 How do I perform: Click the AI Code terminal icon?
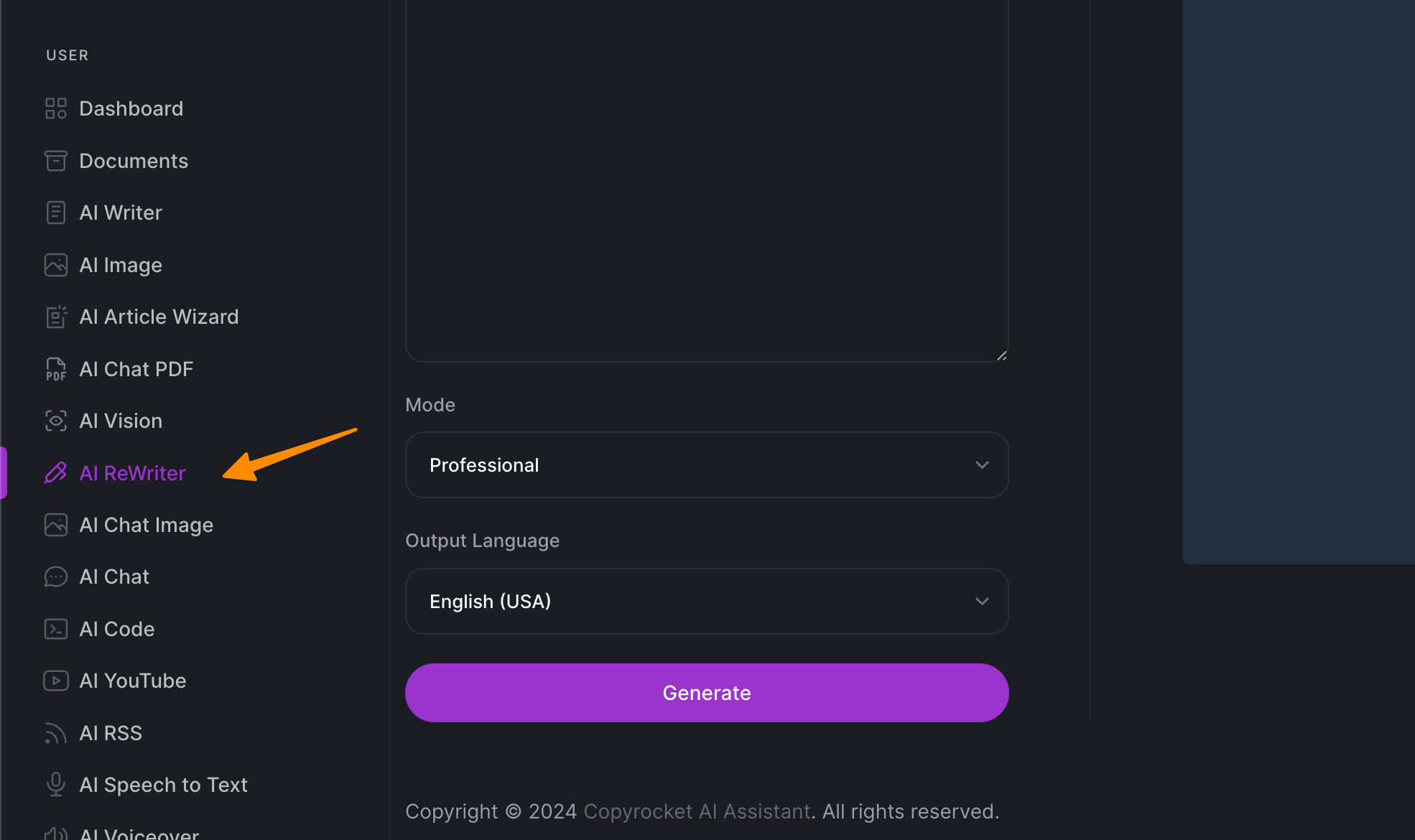pyautogui.click(x=55, y=629)
